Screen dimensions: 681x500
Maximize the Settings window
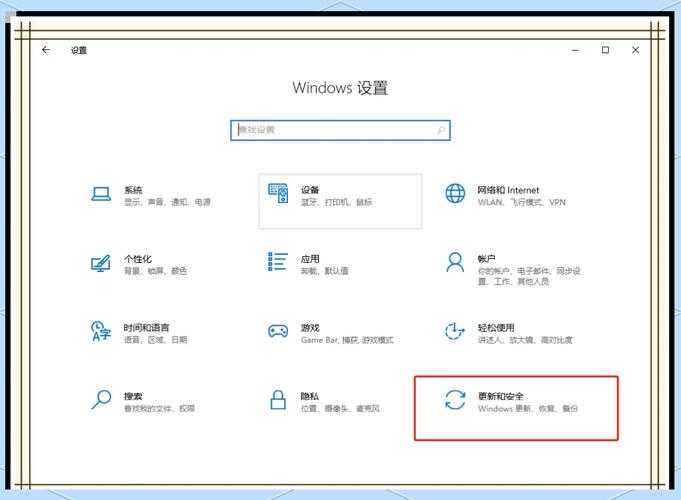pos(605,50)
